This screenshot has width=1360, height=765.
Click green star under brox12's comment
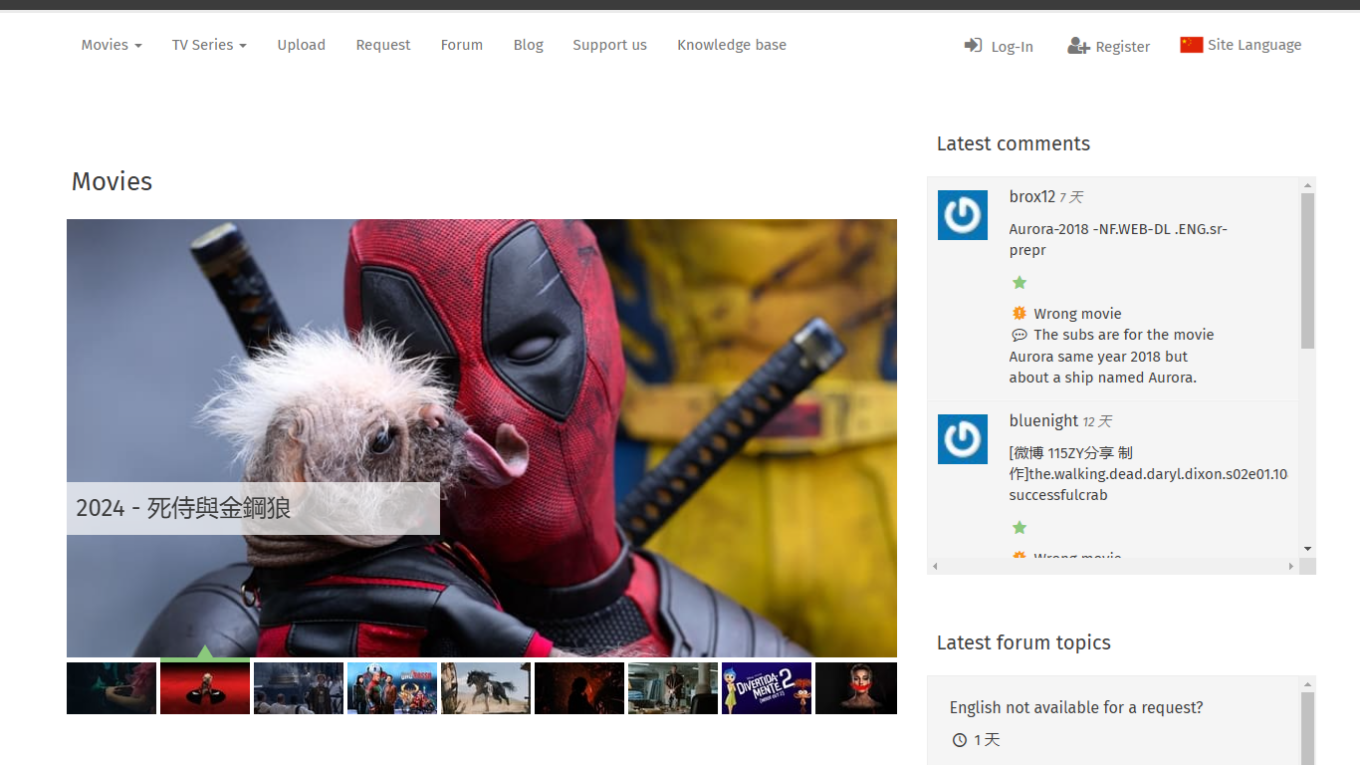coord(1019,282)
